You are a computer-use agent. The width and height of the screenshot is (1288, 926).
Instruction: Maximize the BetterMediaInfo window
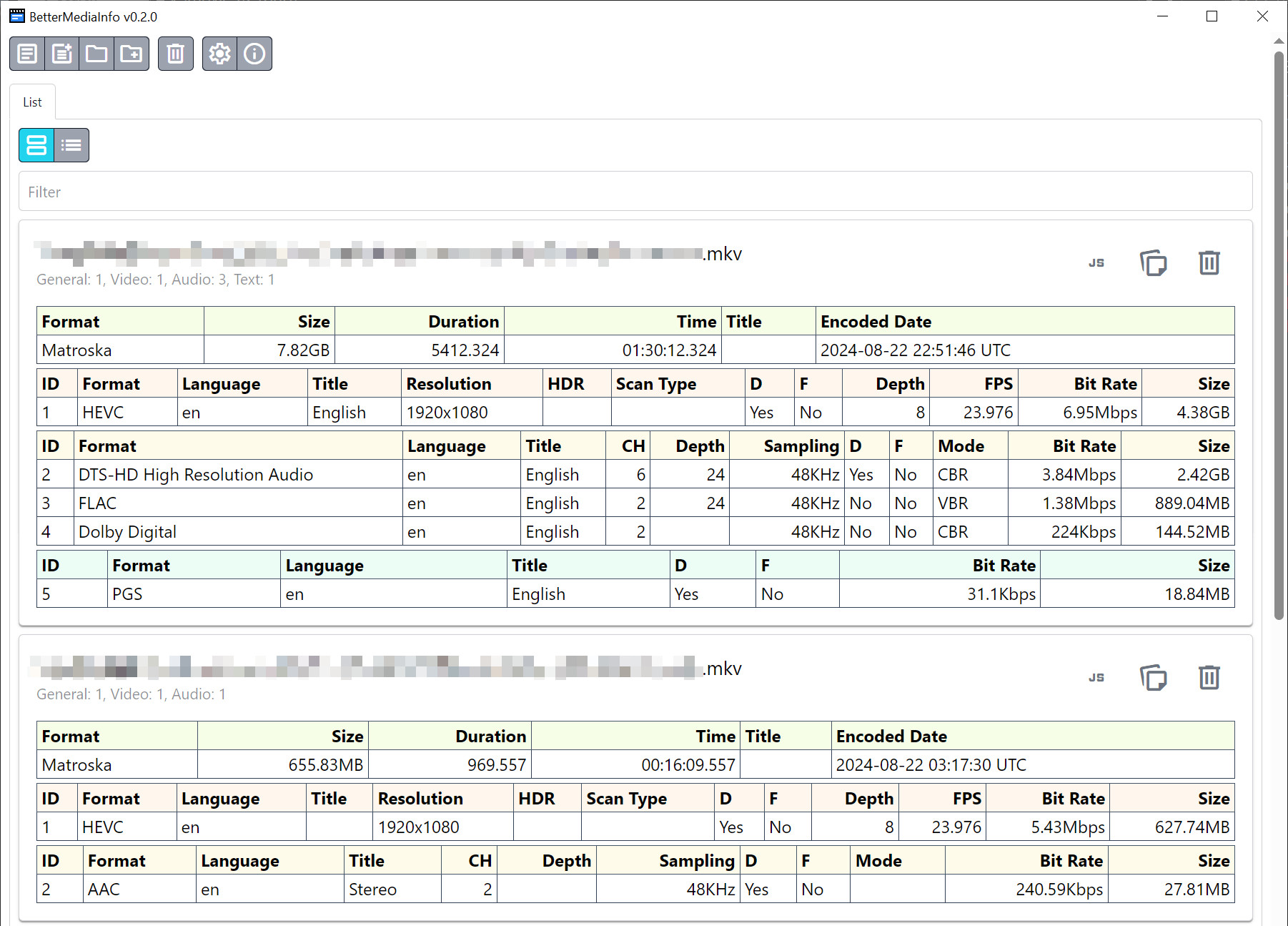click(x=1212, y=16)
